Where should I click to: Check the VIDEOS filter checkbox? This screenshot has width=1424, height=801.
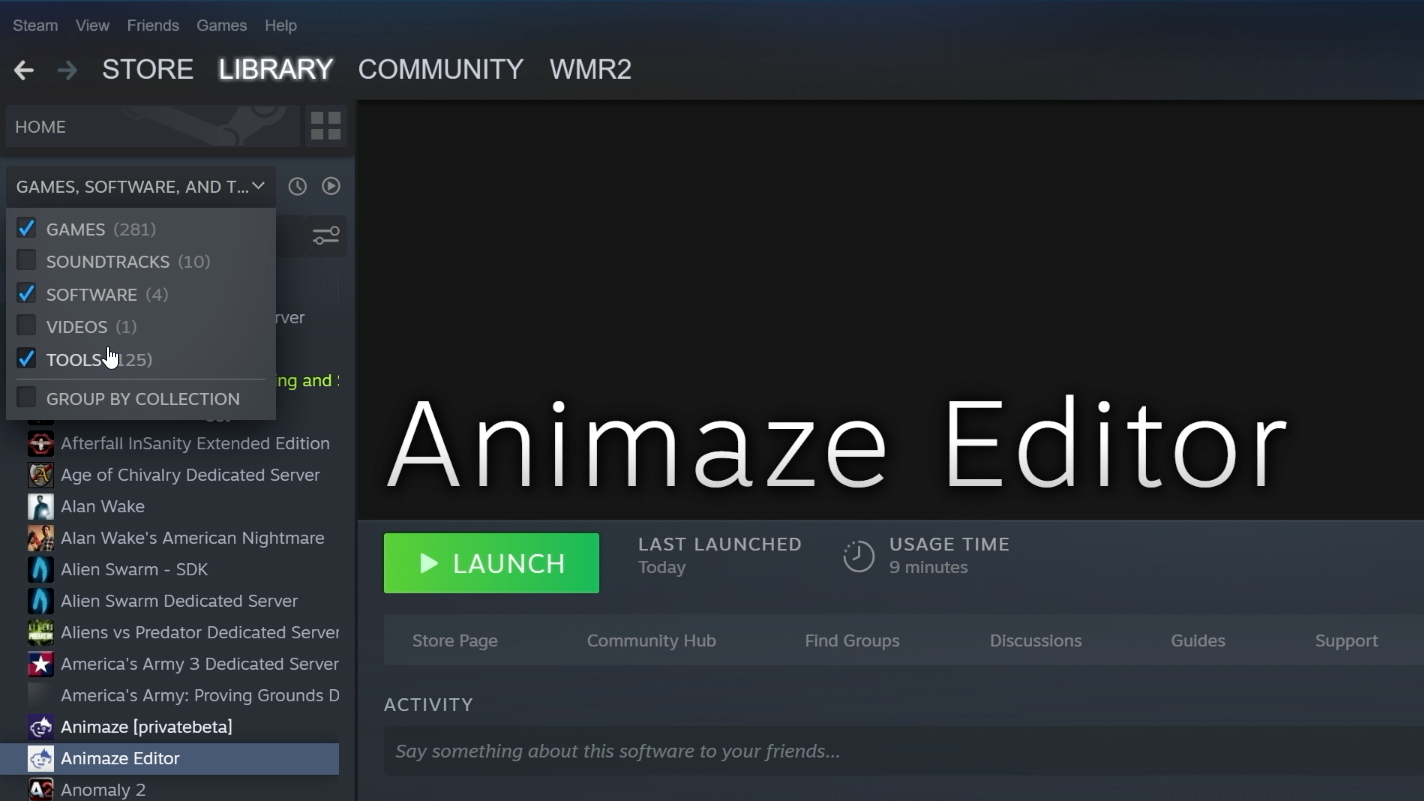(27, 326)
